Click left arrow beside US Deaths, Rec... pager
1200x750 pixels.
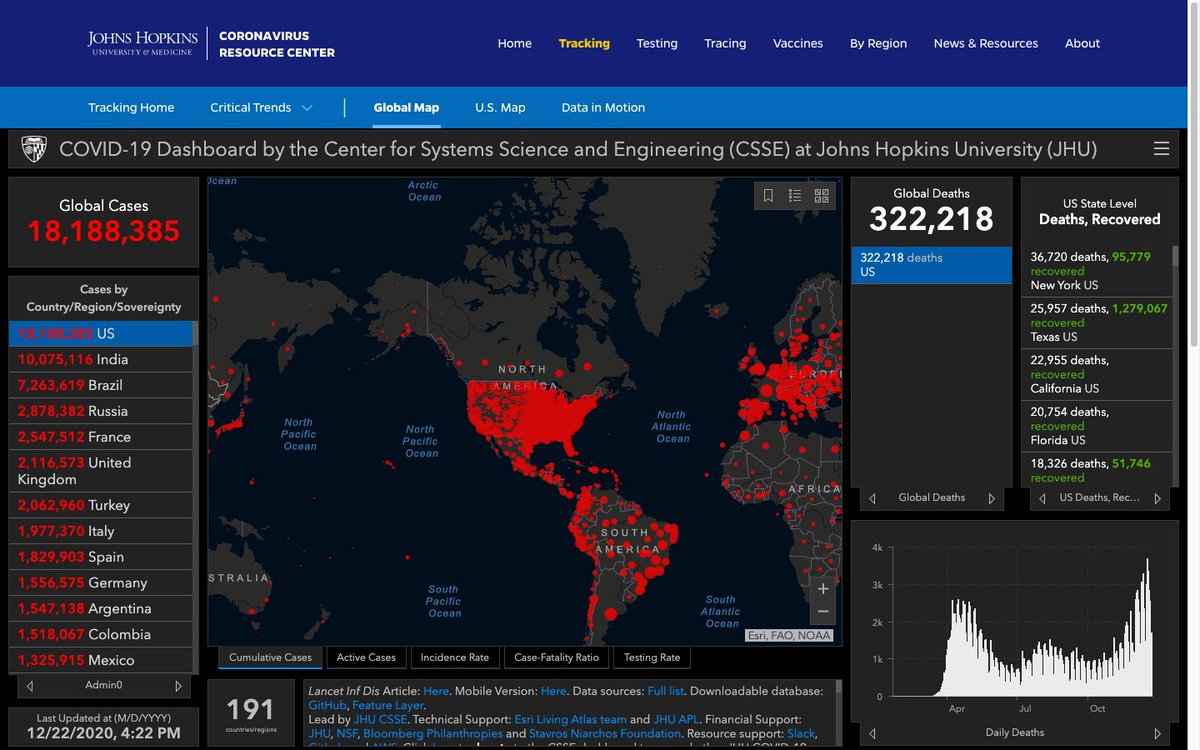[1040, 498]
